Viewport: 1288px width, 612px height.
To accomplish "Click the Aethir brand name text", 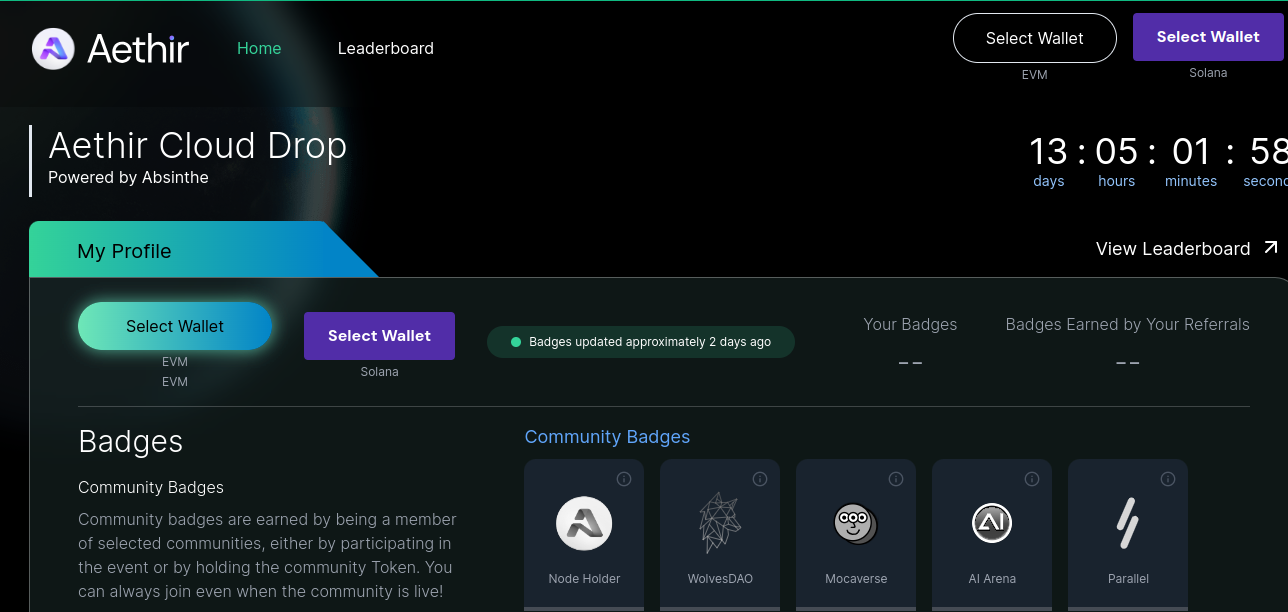I will coord(138,48).
